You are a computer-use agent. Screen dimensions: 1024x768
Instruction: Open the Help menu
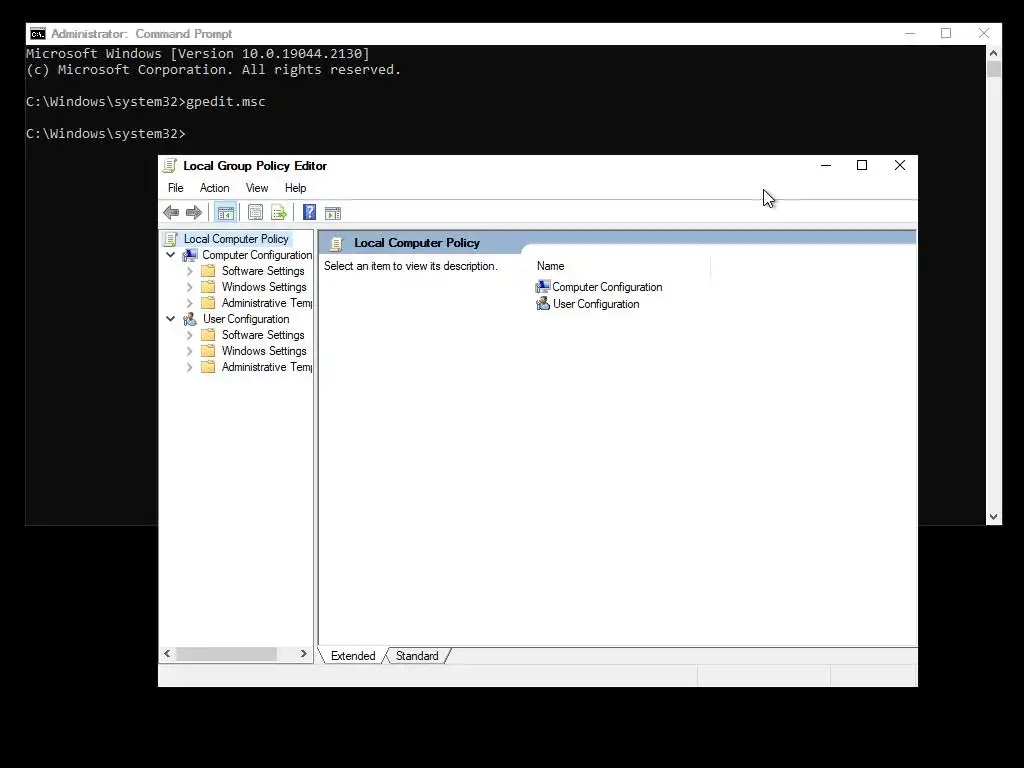[295, 188]
